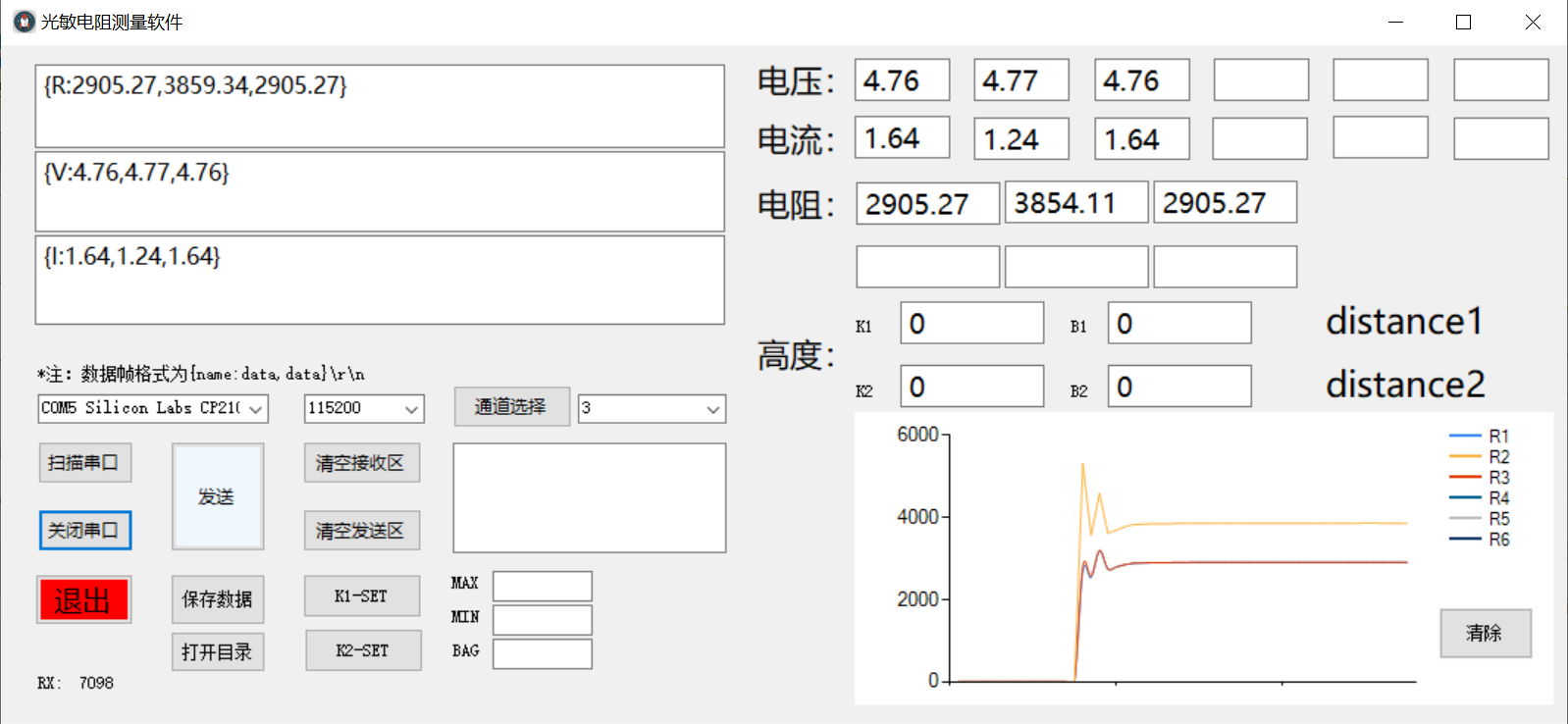Click the K2-SET button
Screen dimensions: 1568x724
click(x=363, y=650)
